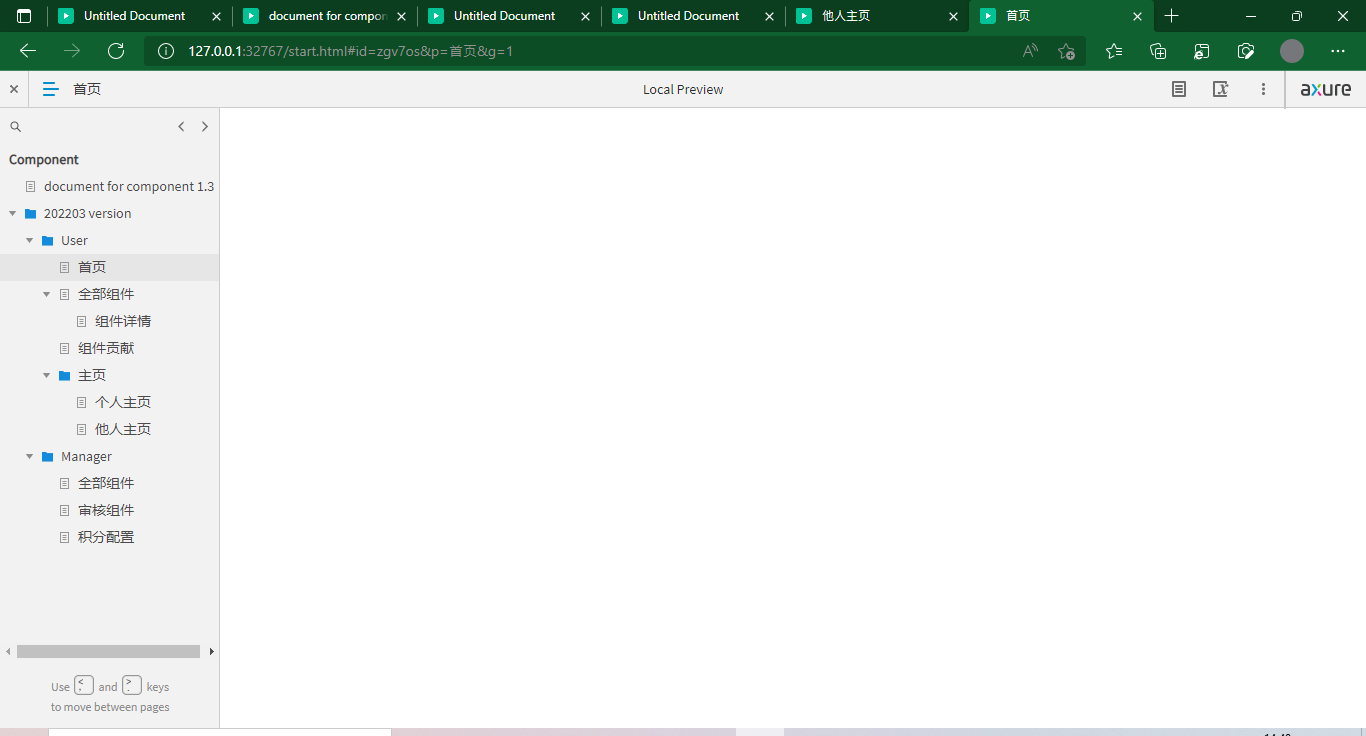Open the page notes panel icon
1366x736 pixels.
pos(1178,89)
